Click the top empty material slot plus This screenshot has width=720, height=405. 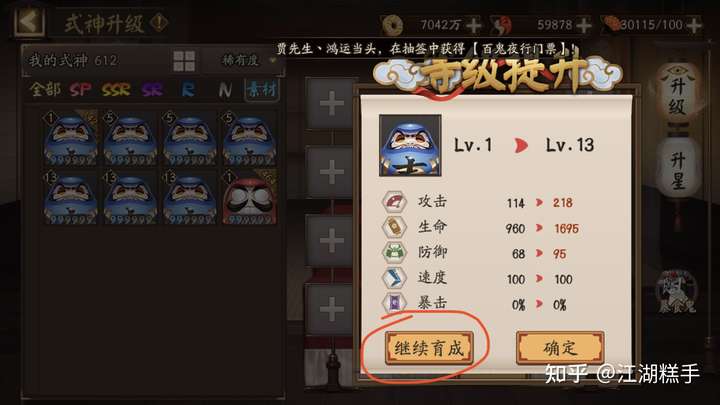click(332, 103)
